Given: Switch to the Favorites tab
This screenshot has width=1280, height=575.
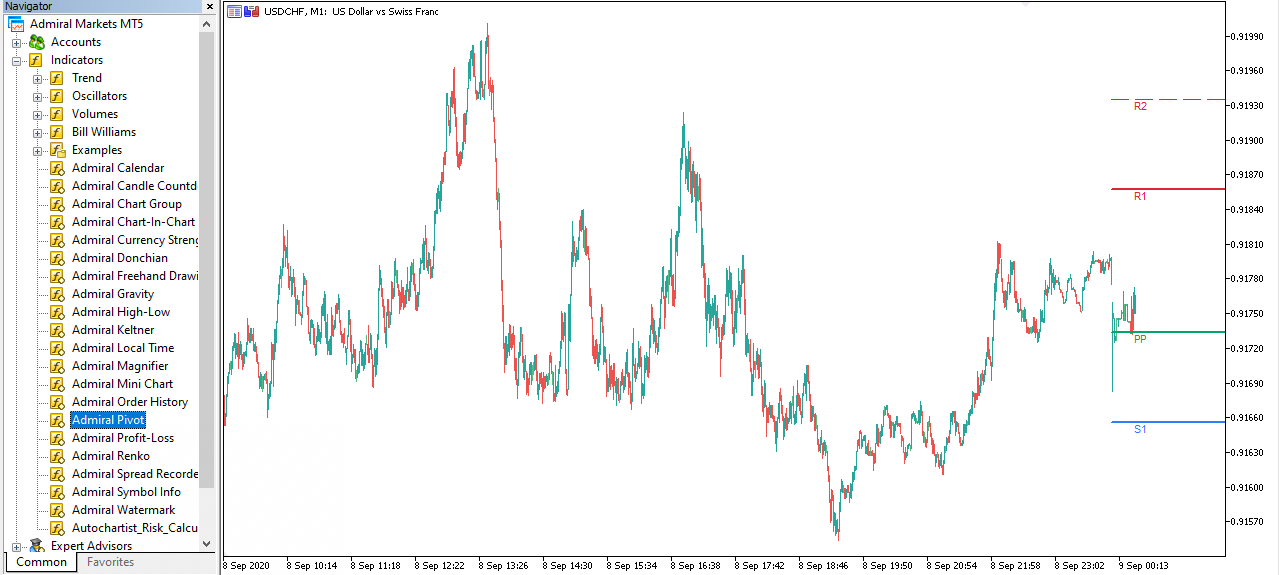Looking at the screenshot, I should [x=110, y=562].
